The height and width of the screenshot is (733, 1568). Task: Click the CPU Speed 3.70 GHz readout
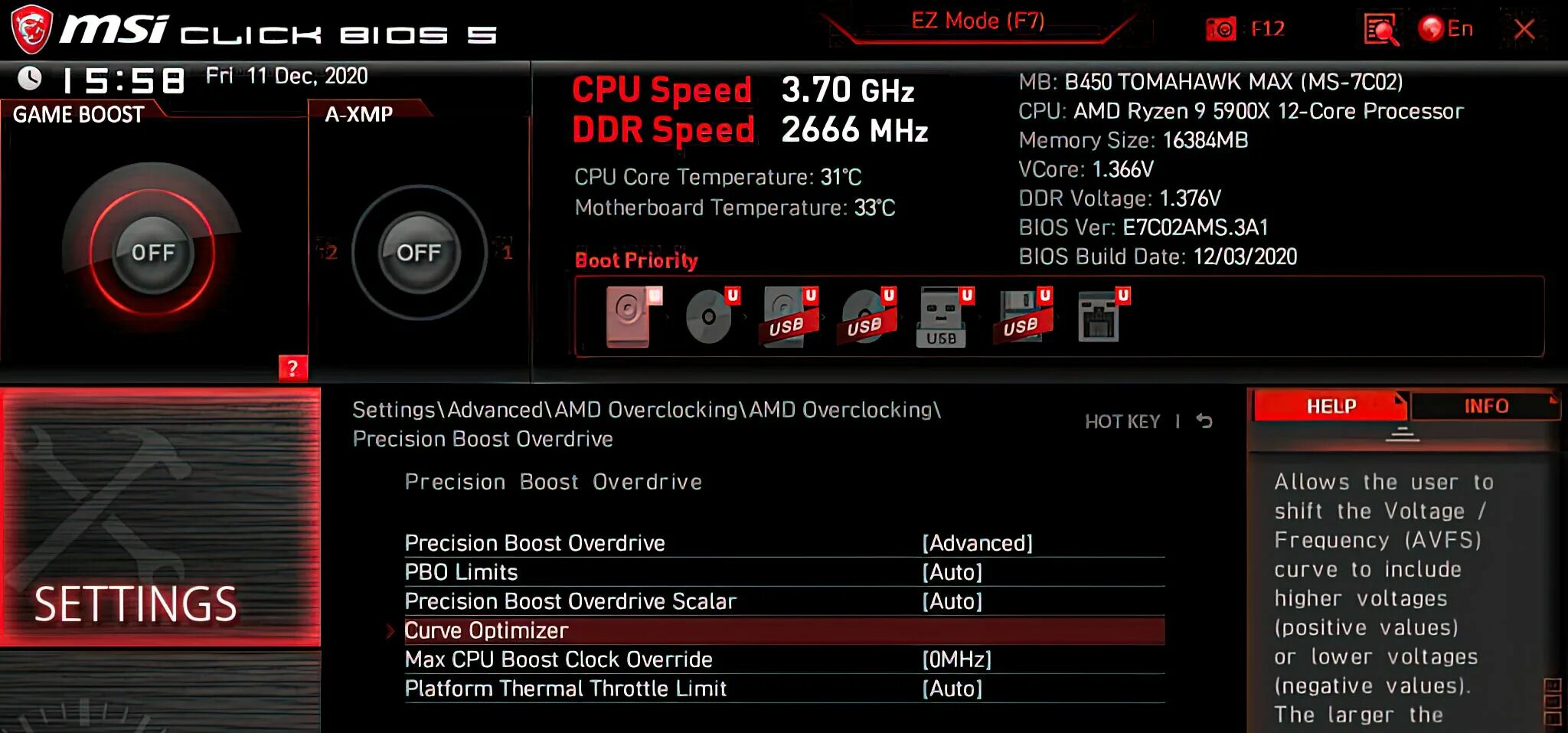pyautogui.click(x=743, y=90)
